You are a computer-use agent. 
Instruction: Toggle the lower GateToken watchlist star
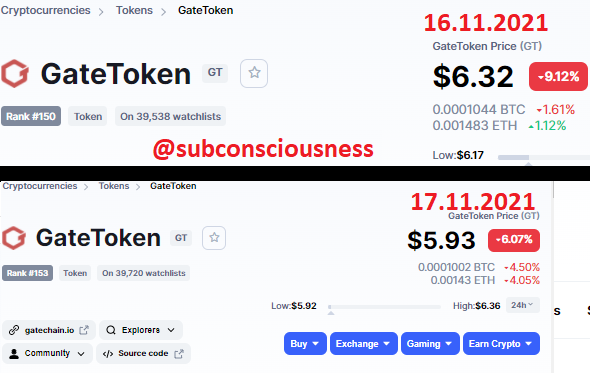coord(214,238)
